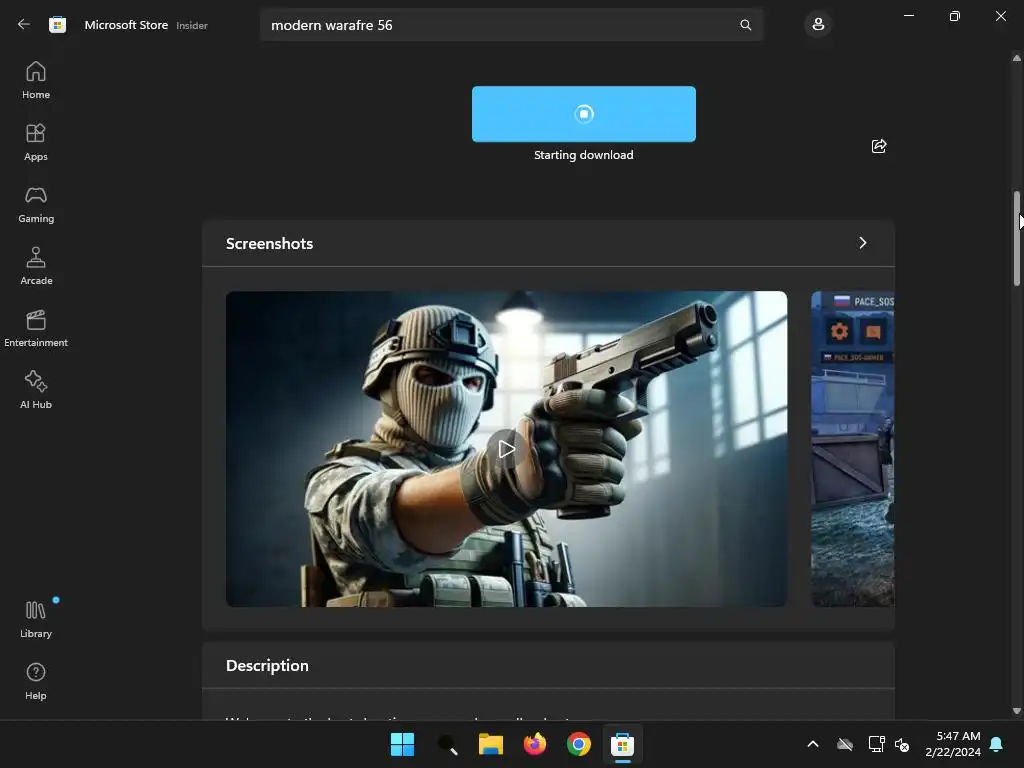The image size is (1024, 768).
Task: Open Help in the sidebar
Action: click(36, 682)
